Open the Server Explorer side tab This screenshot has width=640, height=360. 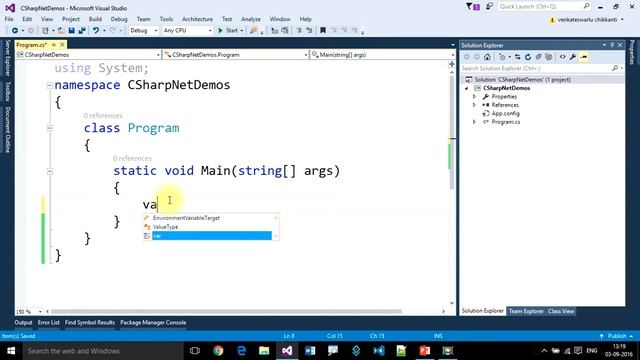pos(7,58)
